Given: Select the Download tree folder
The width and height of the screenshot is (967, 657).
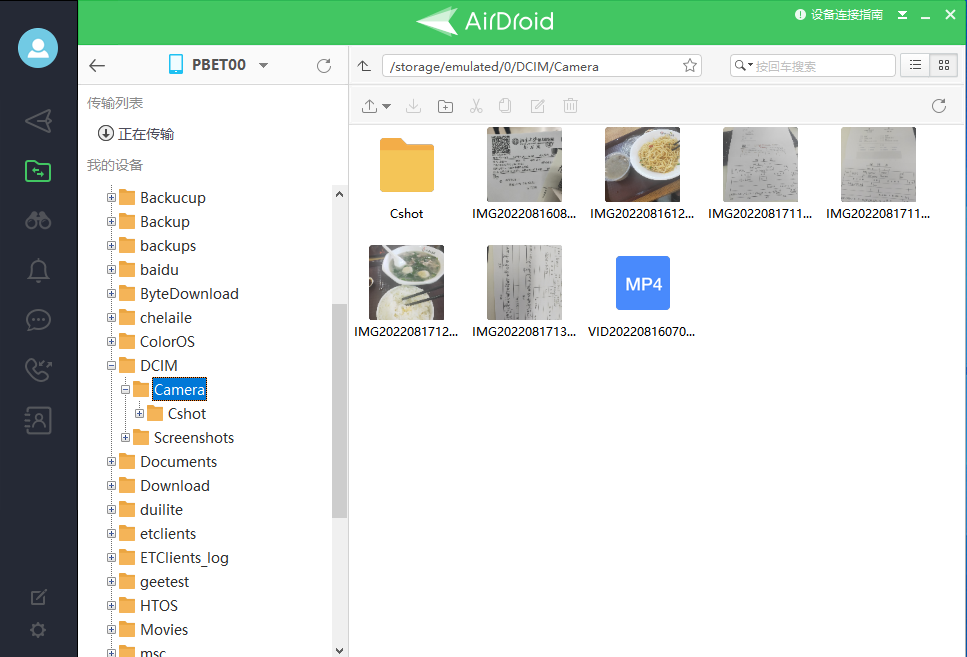Looking at the screenshot, I should pyautogui.click(x=175, y=486).
